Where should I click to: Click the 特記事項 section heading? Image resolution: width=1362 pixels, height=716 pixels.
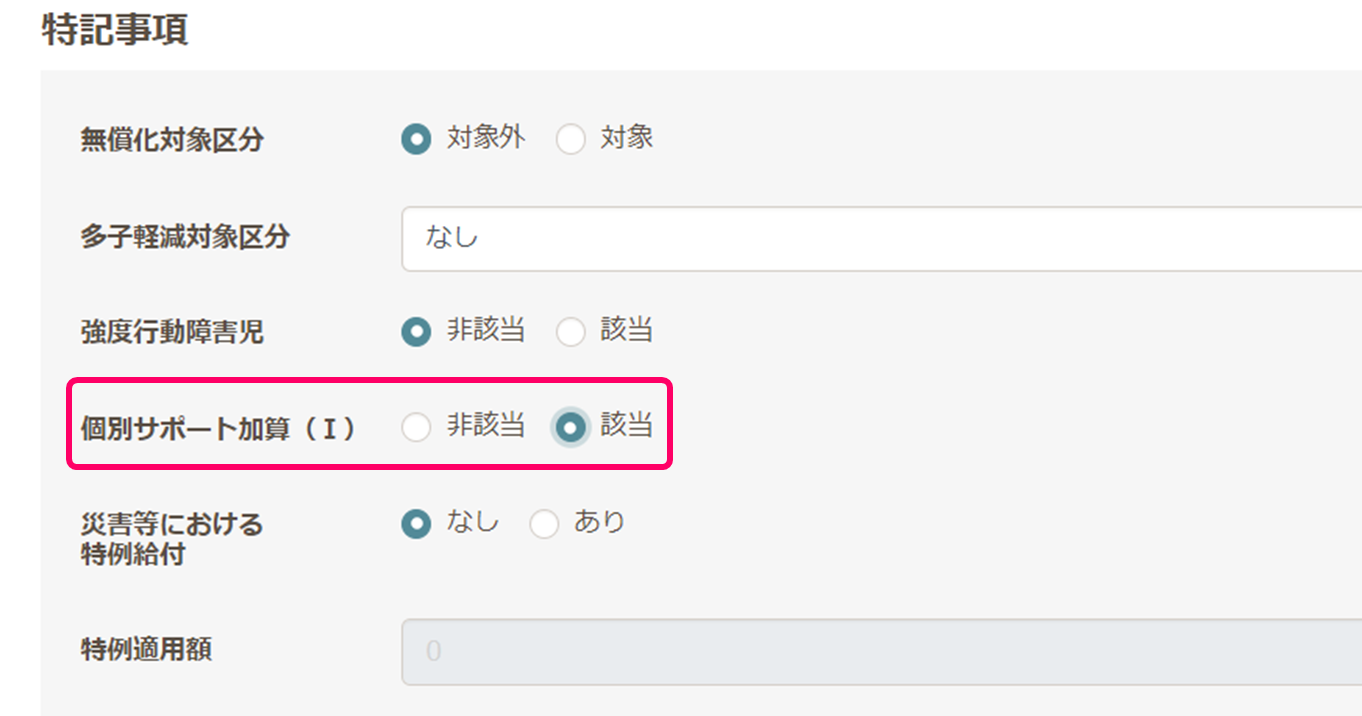(115, 31)
